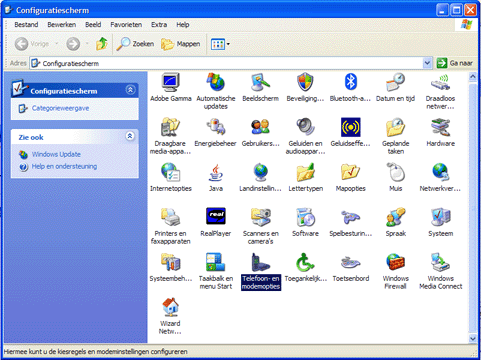Open Scanners en camera's
The image size is (481, 360).
[261, 217]
